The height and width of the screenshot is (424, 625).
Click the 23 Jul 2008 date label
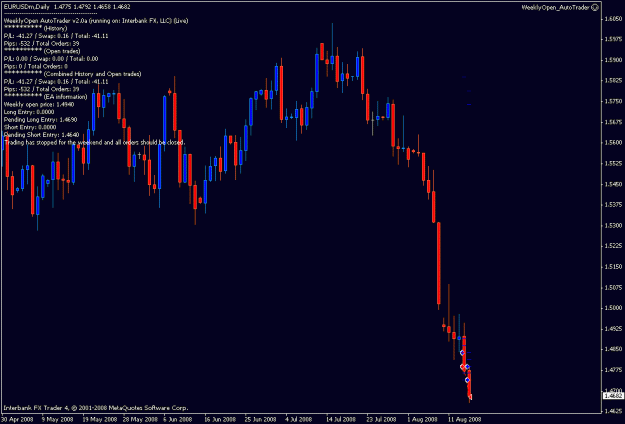click(x=381, y=420)
